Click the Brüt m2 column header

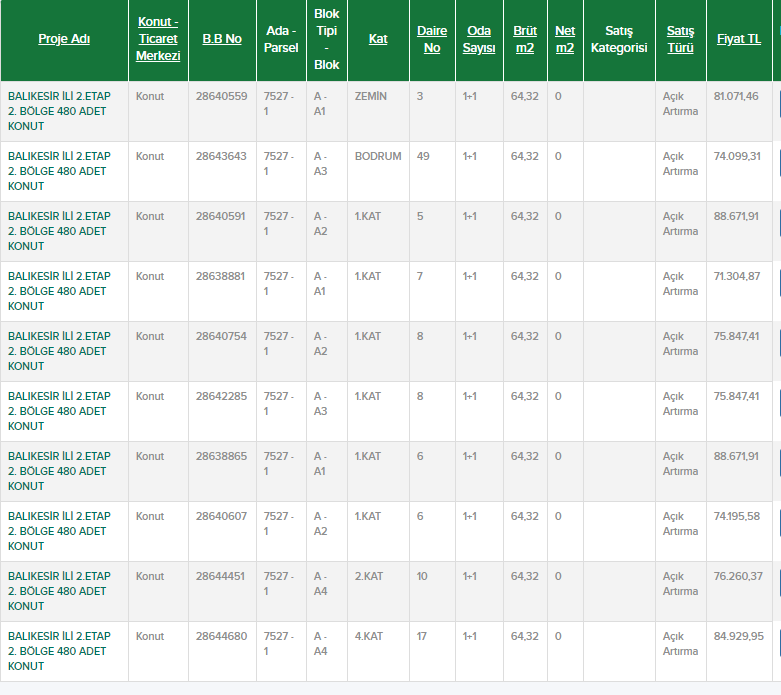[x=525, y=39]
